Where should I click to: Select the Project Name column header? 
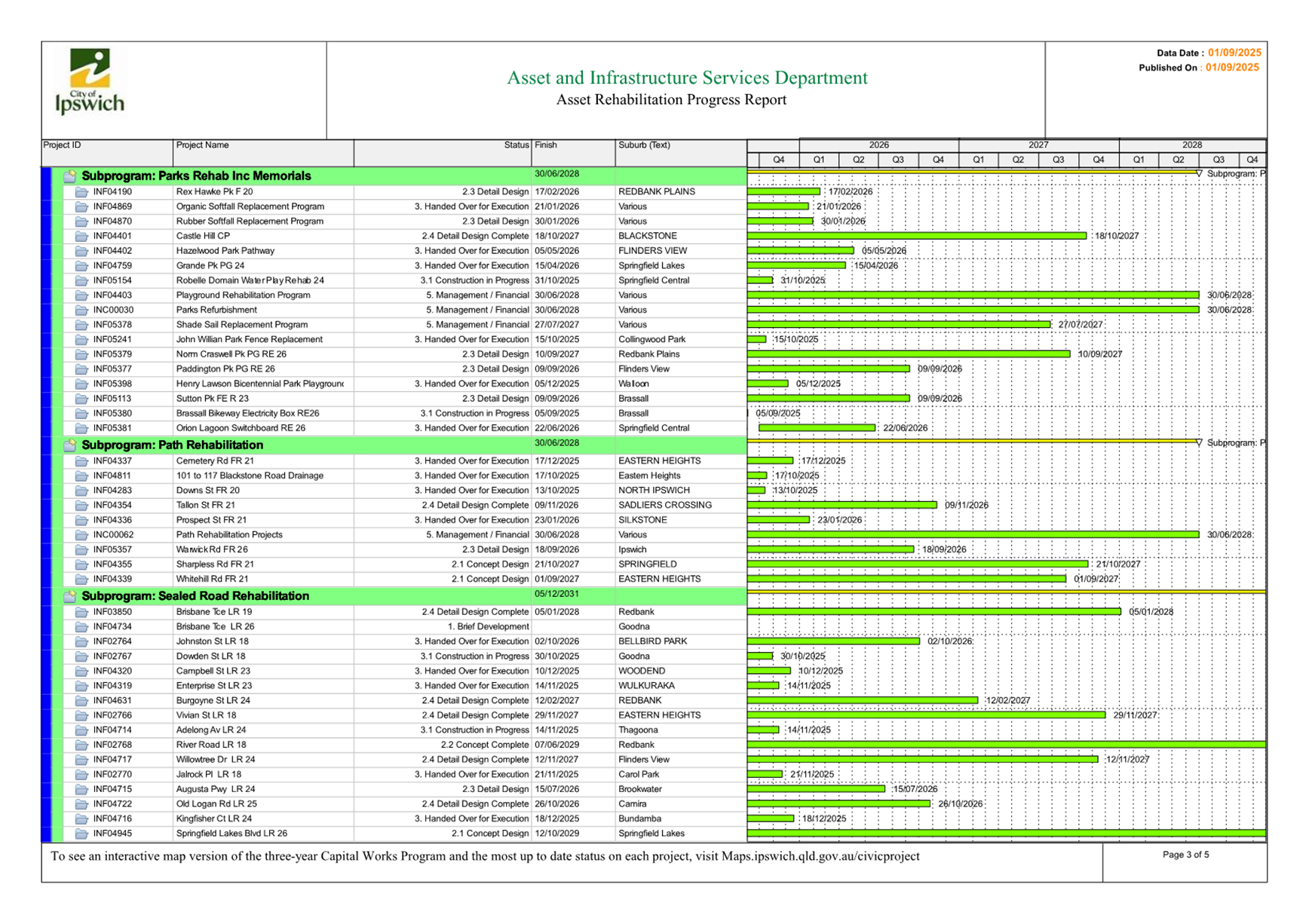pyautogui.click(x=263, y=153)
